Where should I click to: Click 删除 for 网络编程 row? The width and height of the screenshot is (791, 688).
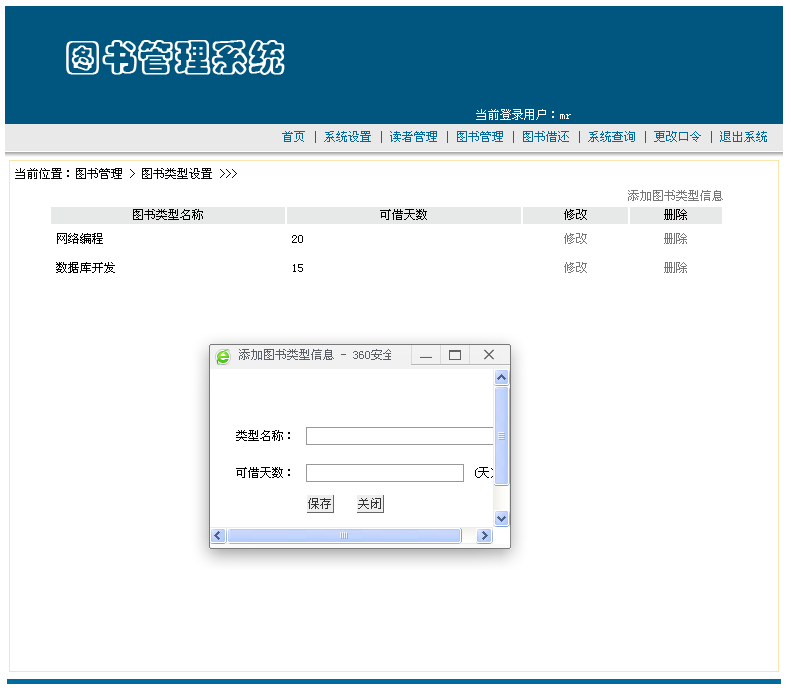[675, 239]
